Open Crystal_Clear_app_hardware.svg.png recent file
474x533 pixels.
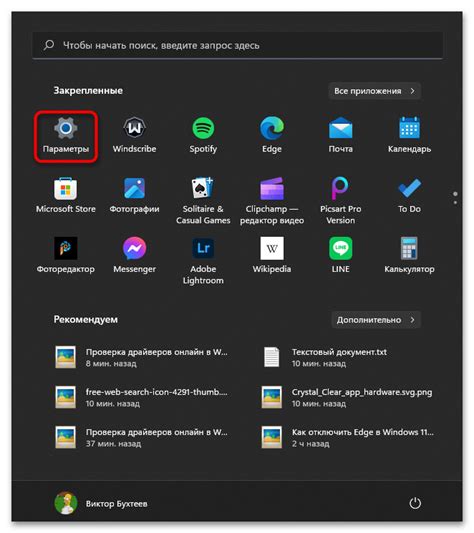(347, 397)
